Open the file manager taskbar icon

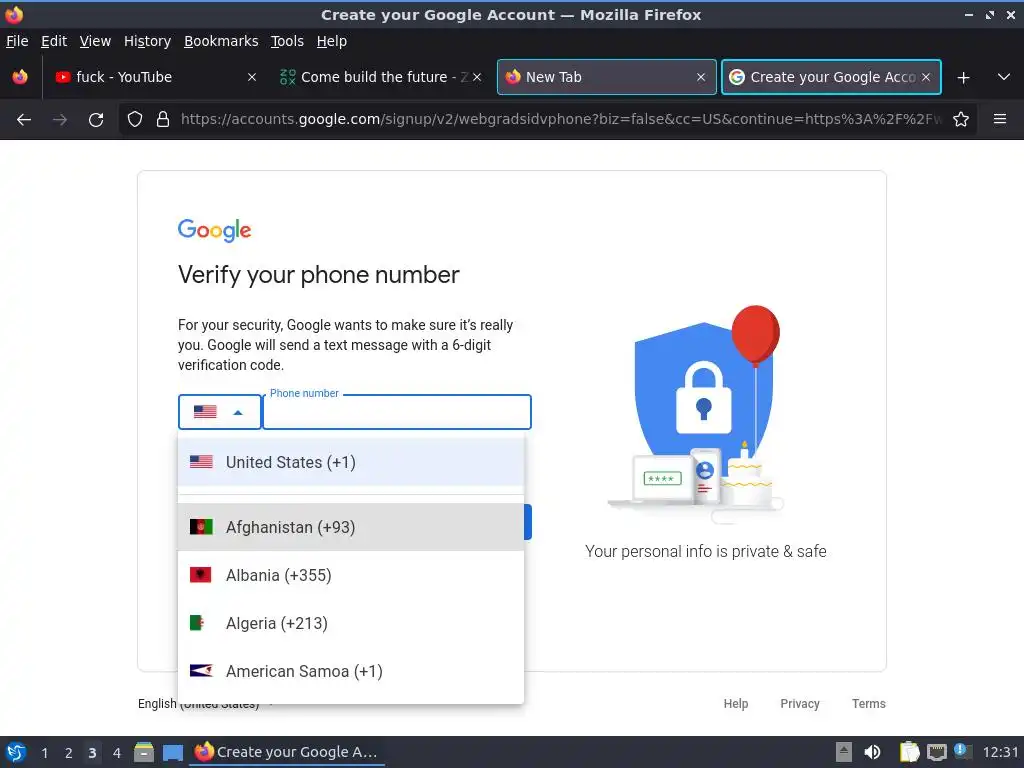coord(144,752)
